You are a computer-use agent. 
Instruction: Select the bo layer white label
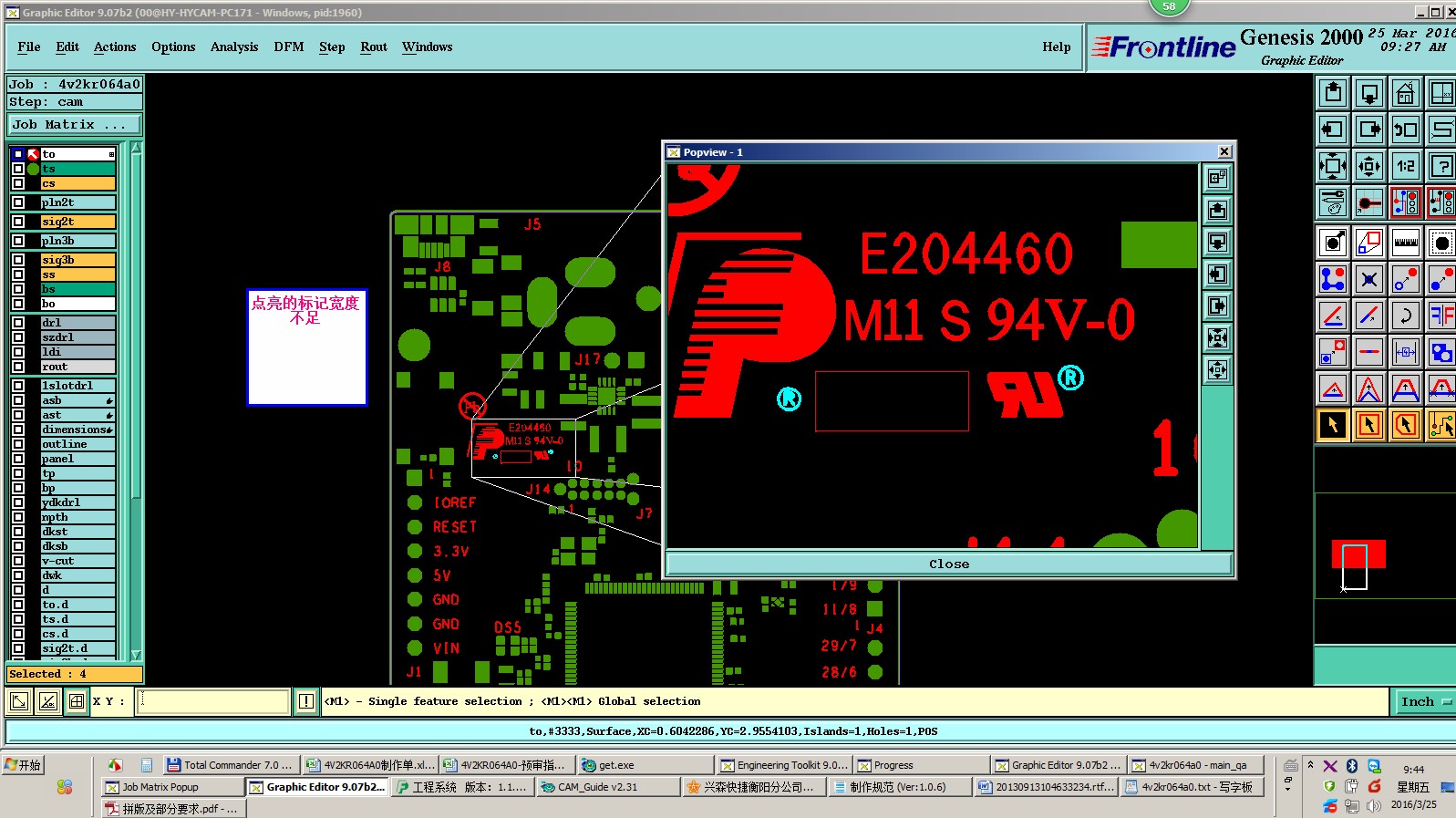point(77,304)
